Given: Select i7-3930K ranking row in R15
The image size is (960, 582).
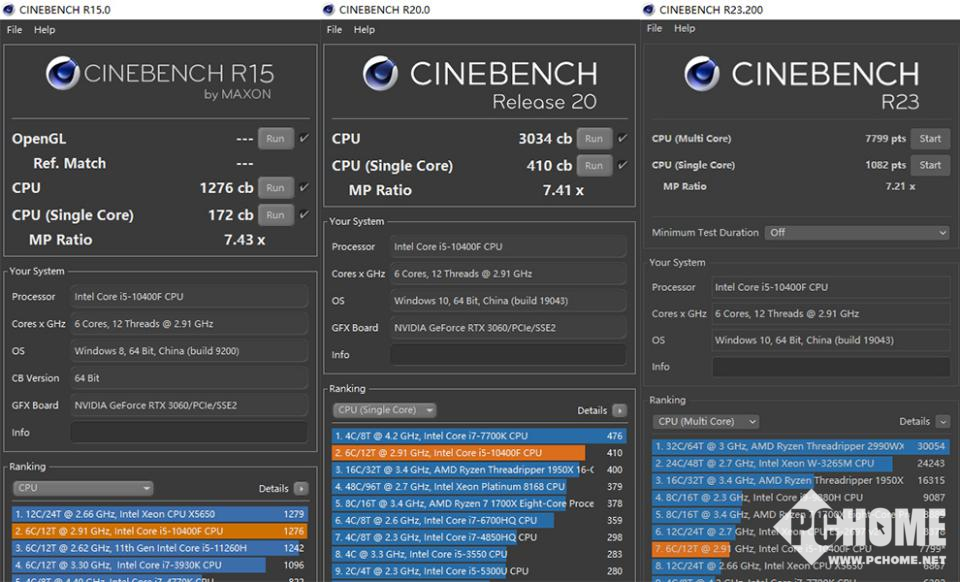Looking at the screenshot, I should [159, 565].
